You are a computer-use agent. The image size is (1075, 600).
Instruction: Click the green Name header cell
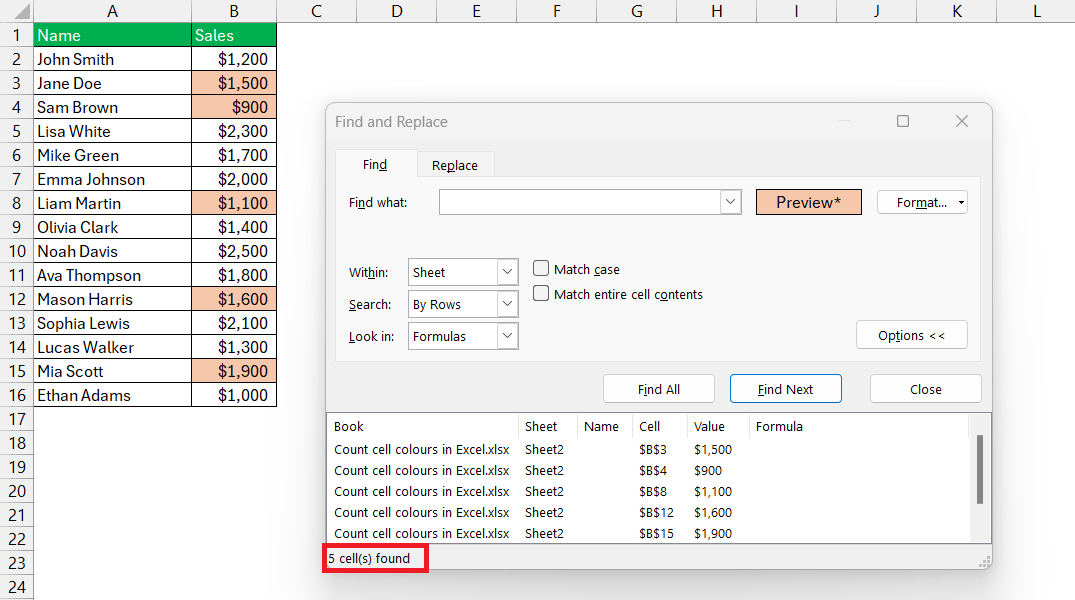pos(112,35)
